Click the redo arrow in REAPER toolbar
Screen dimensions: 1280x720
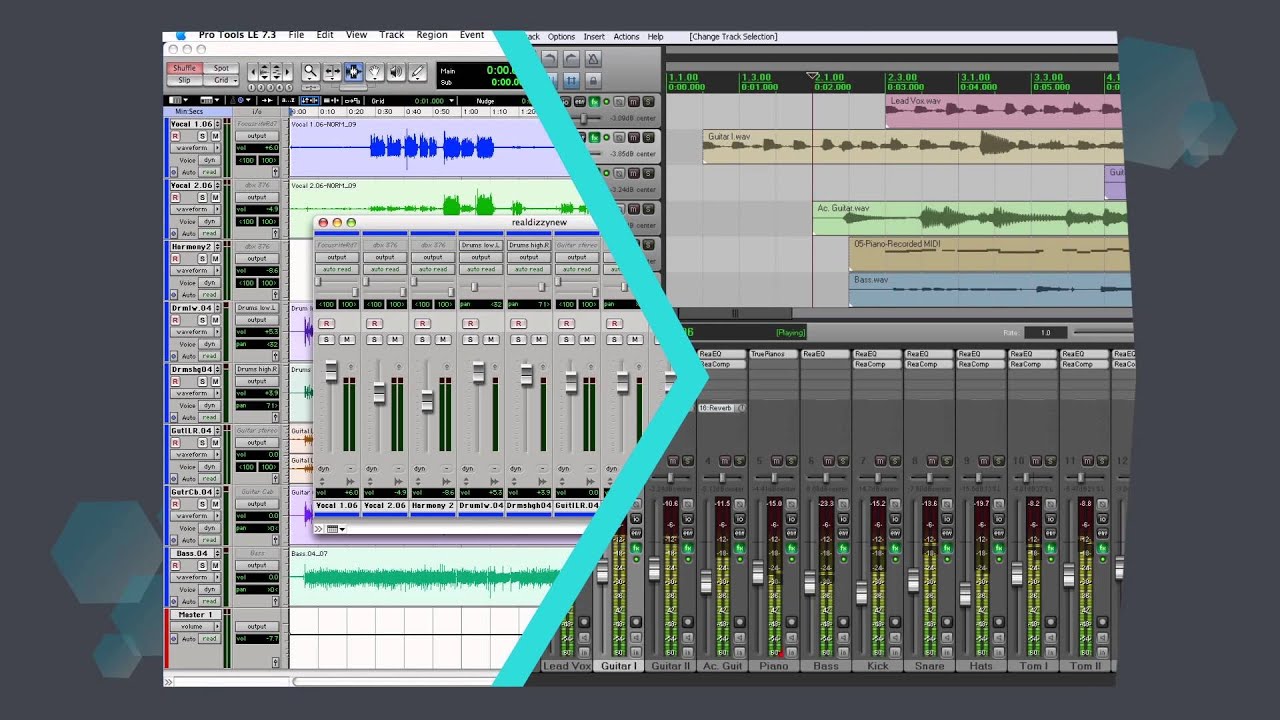571,59
